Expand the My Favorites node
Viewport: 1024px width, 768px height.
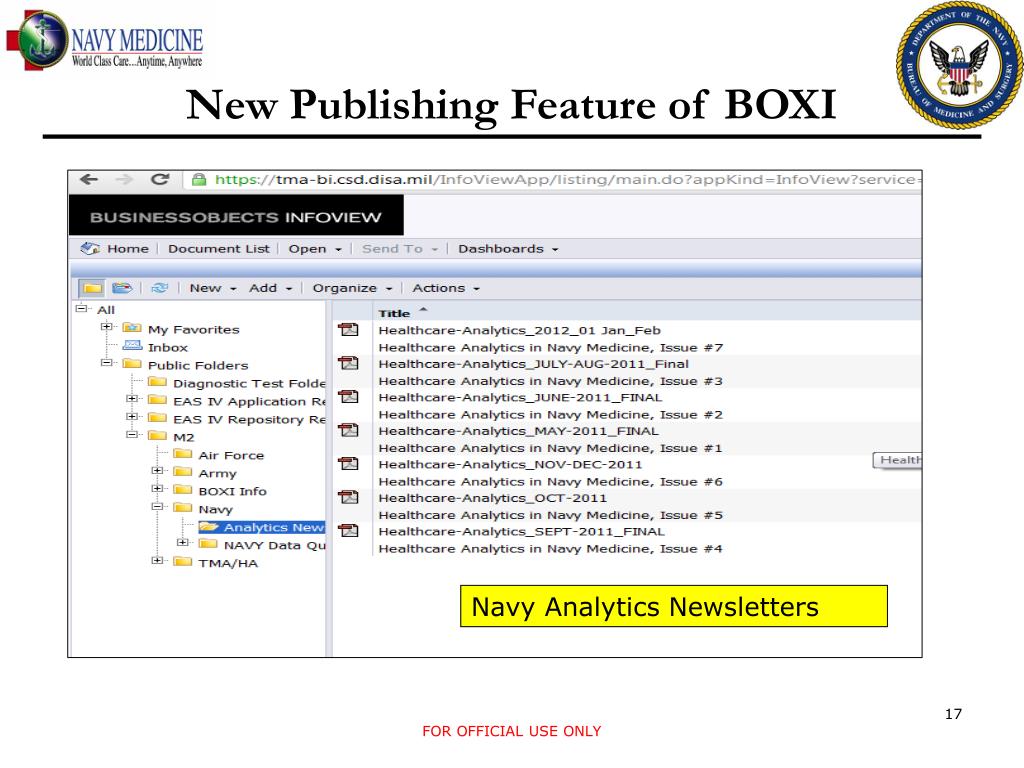pyautogui.click(x=106, y=327)
